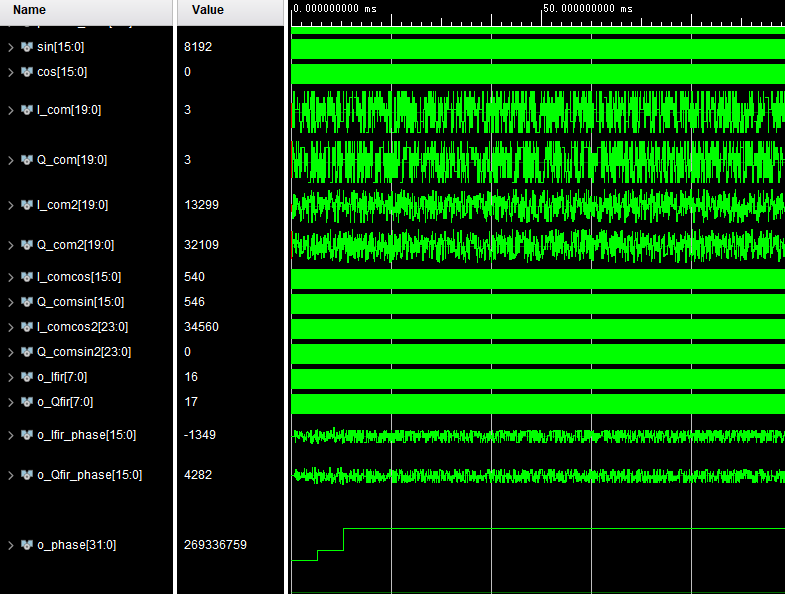Select the I_com2[19:0] signal name
The height and width of the screenshot is (594, 785).
click(73, 205)
